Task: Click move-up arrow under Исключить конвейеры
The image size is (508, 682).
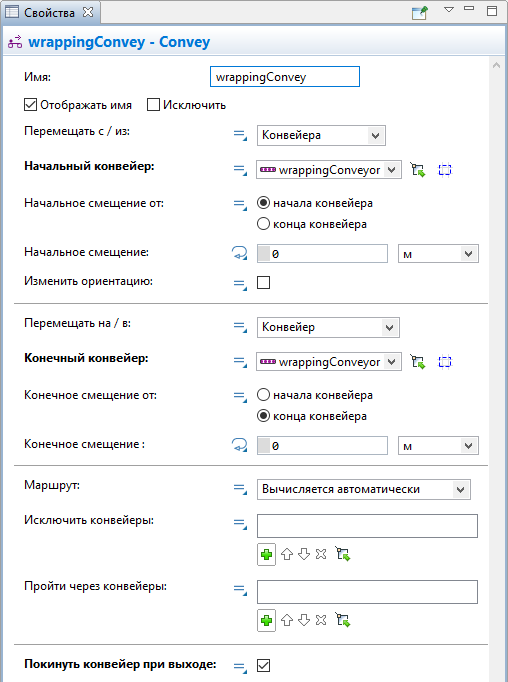Action: 287,554
